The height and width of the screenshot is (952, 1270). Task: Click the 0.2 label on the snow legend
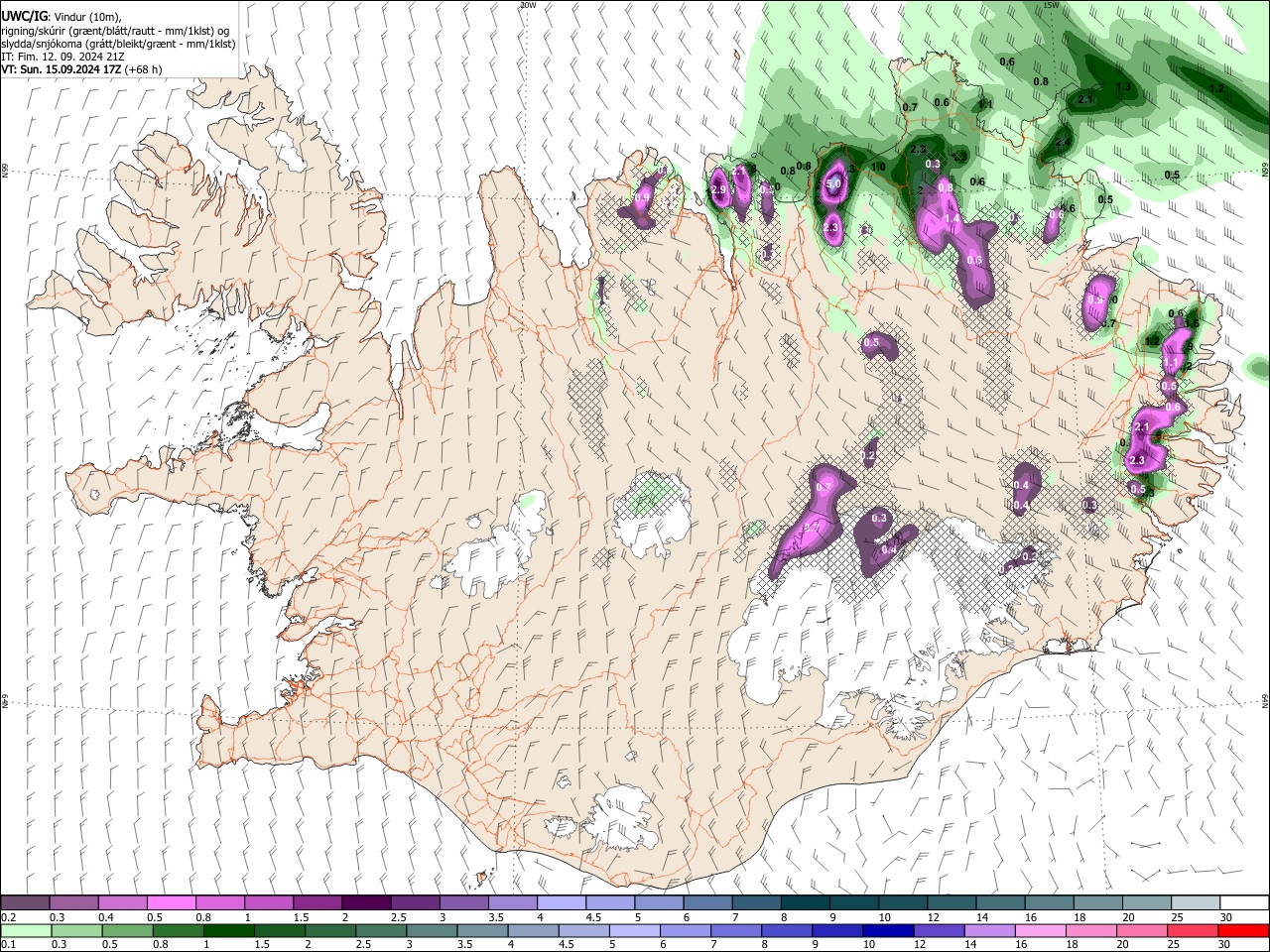pyautogui.click(x=8, y=917)
